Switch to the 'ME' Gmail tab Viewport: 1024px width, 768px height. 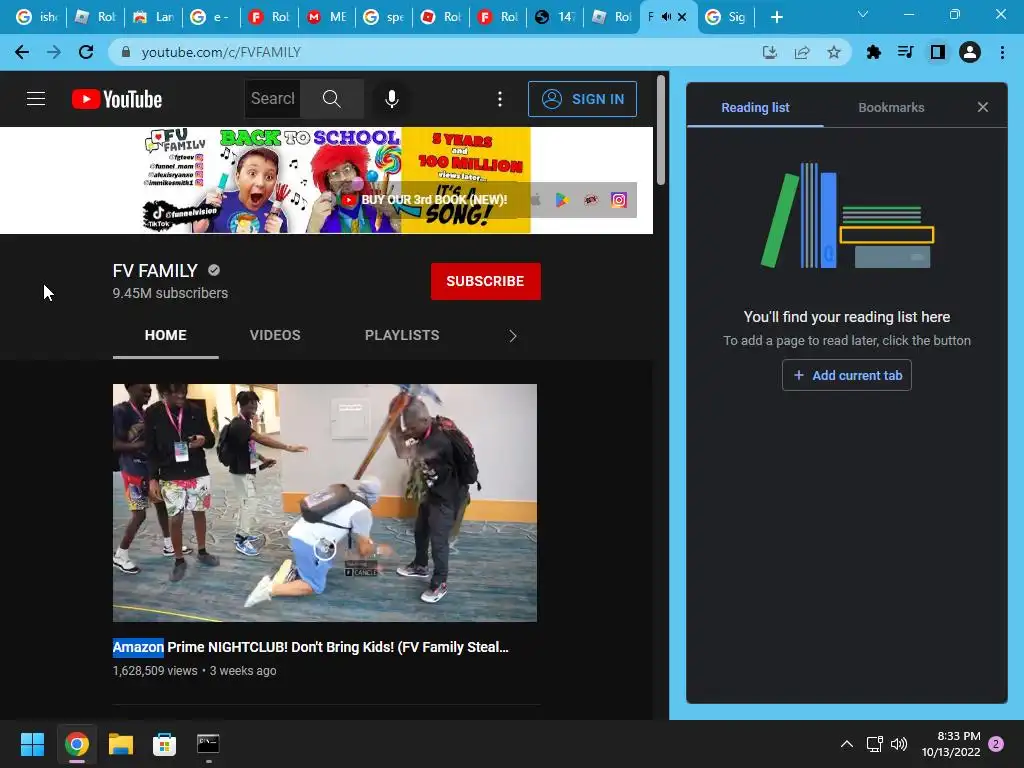click(x=327, y=17)
